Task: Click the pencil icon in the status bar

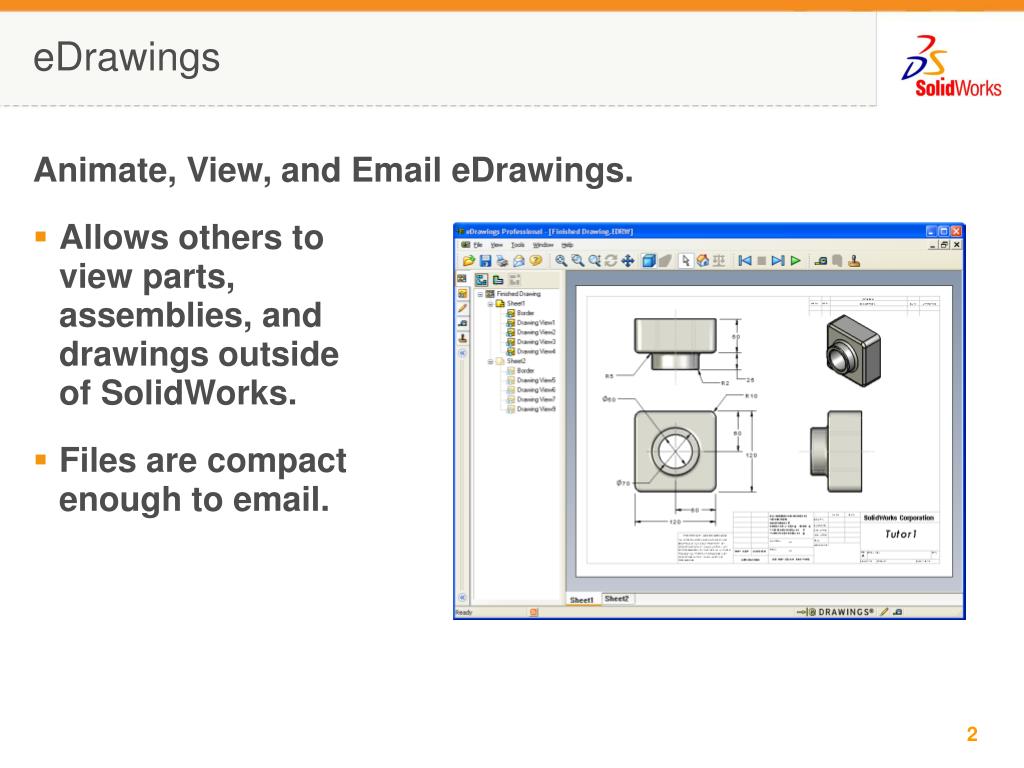Action: (x=884, y=613)
